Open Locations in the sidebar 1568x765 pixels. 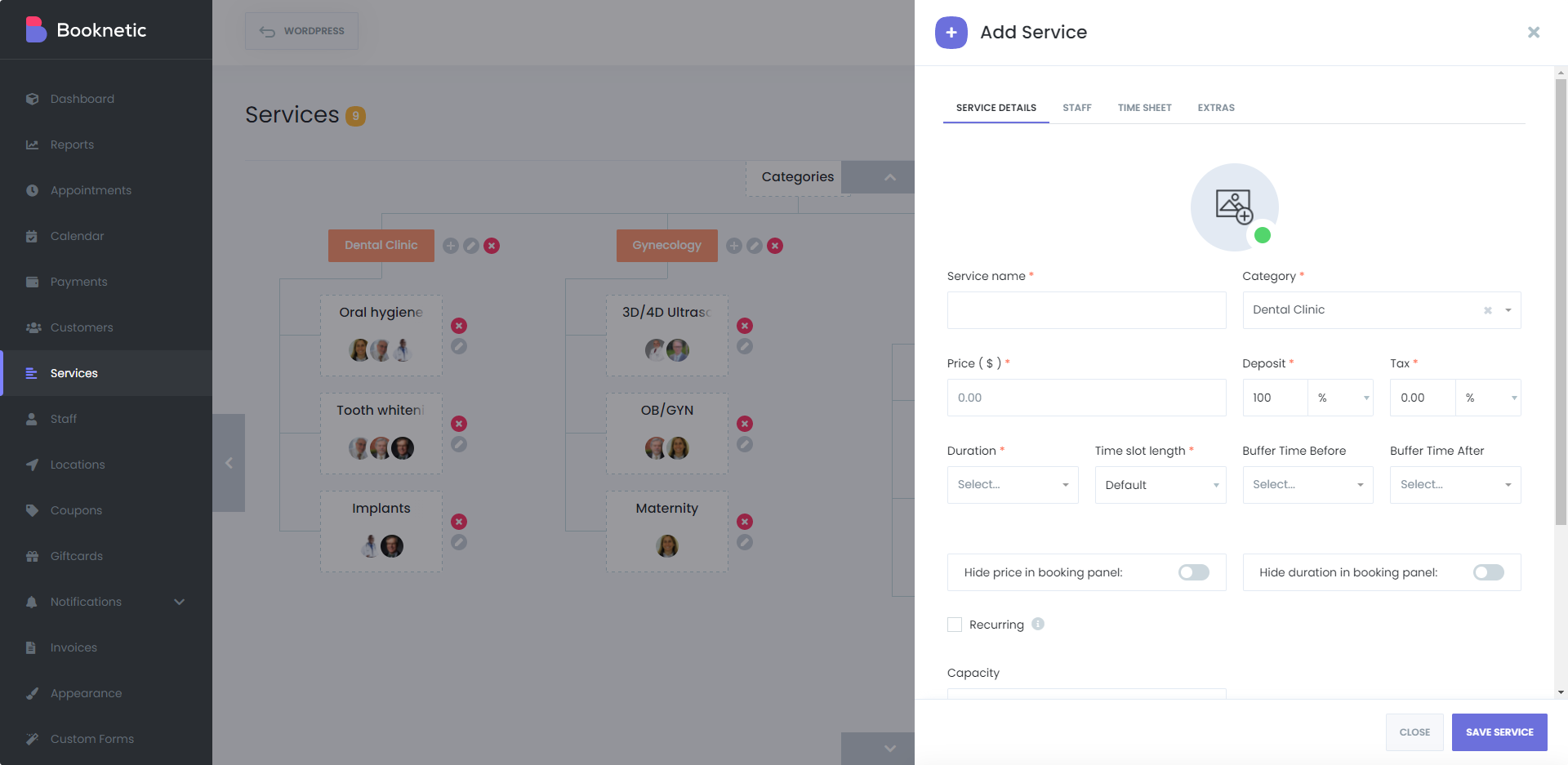[x=106, y=465]
